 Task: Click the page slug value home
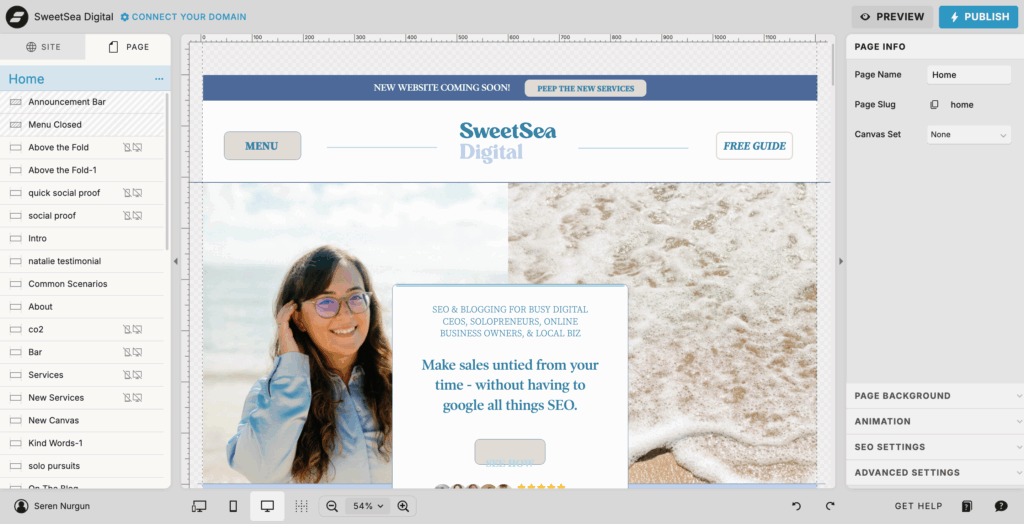pos(961,105)
